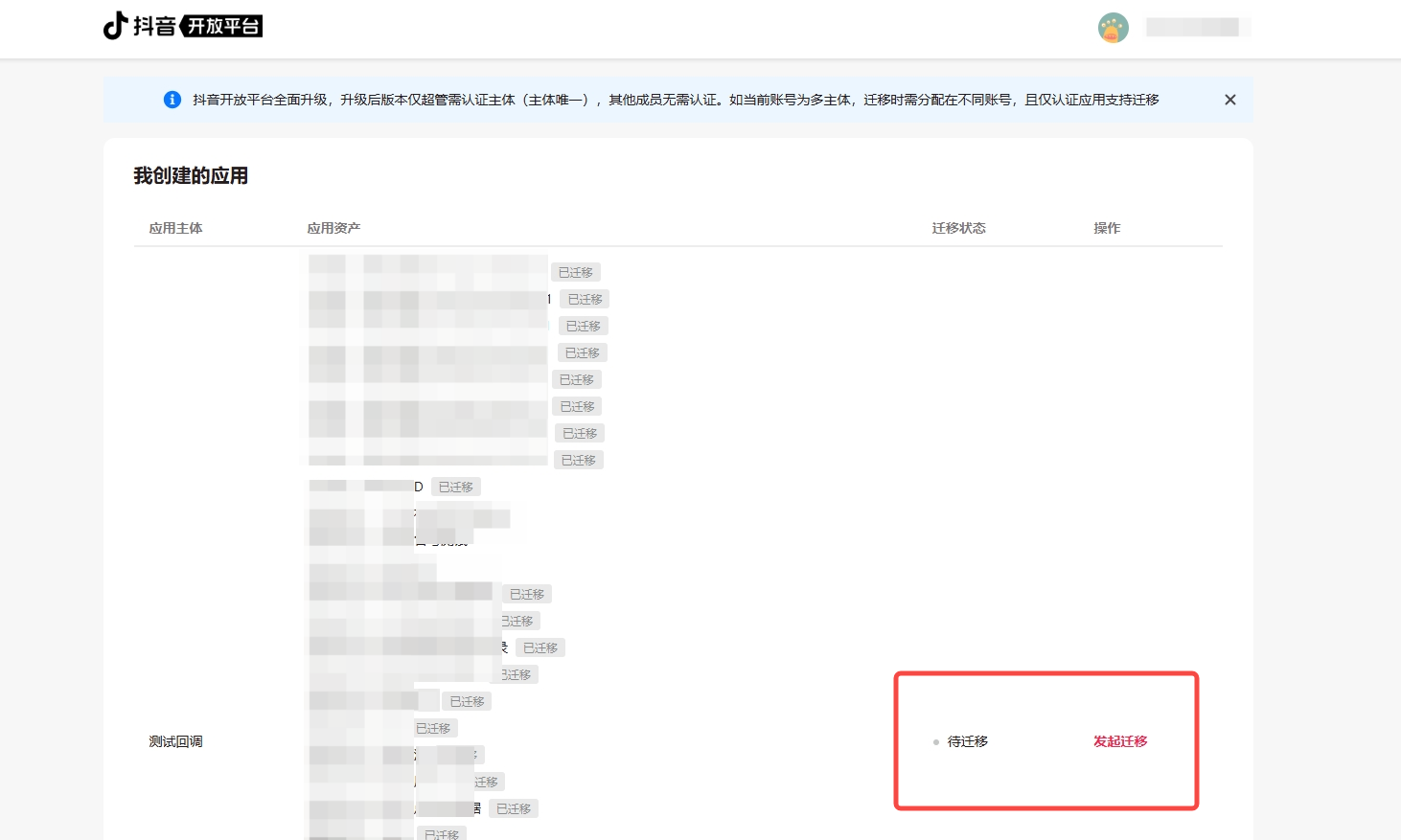Click the 迁移状态 column header

[958, 228]
